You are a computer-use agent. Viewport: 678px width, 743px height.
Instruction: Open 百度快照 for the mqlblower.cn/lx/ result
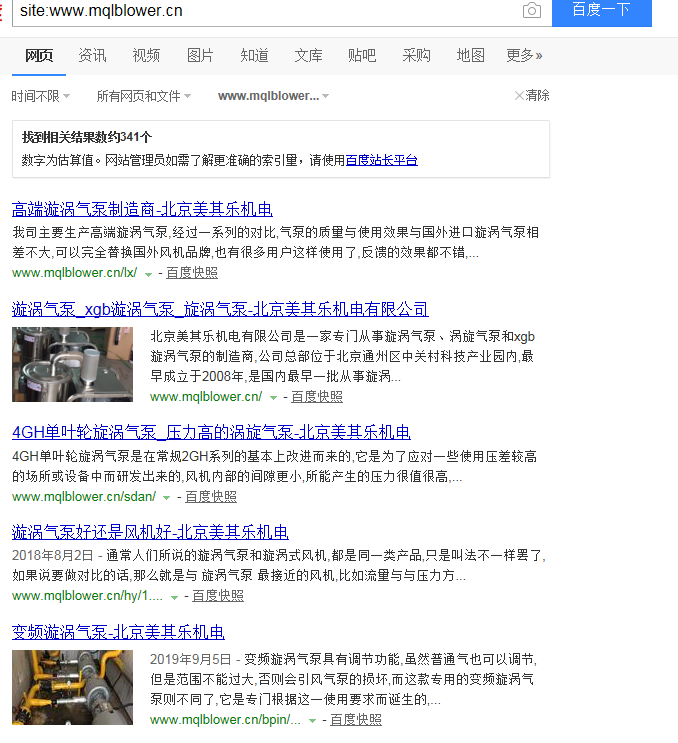tap(192, 273)
